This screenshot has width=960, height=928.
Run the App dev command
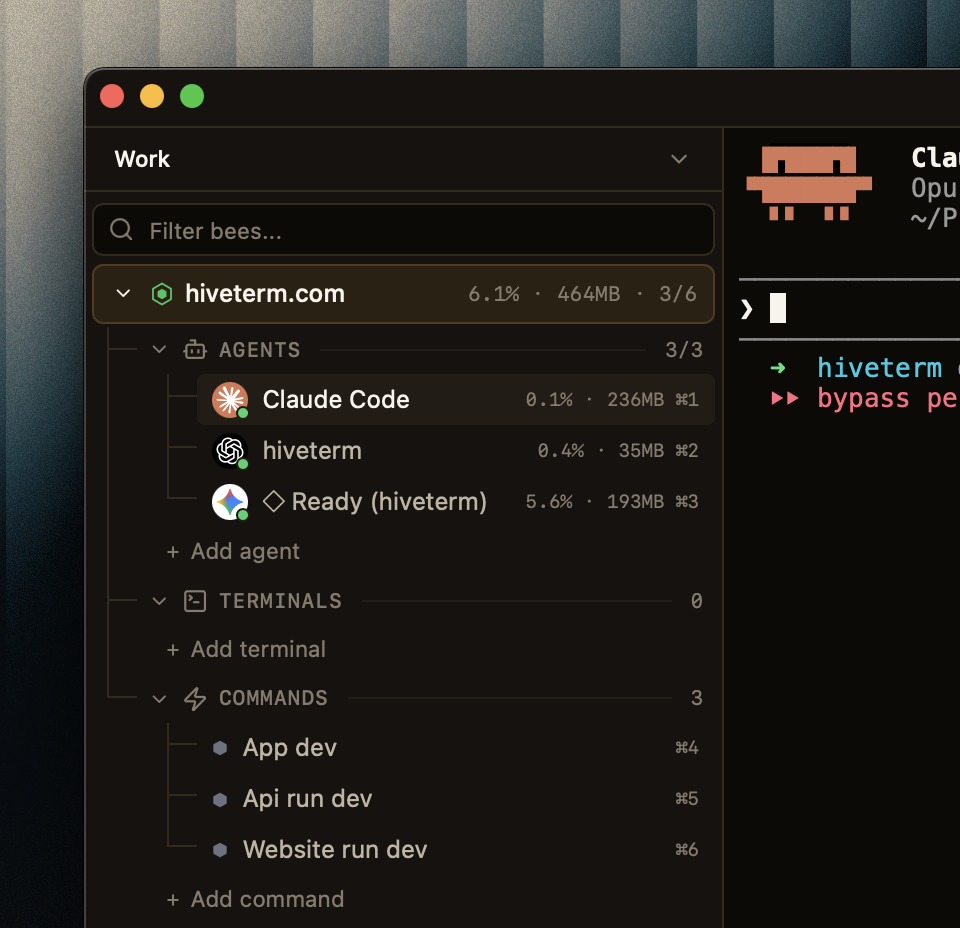point(456,748)
